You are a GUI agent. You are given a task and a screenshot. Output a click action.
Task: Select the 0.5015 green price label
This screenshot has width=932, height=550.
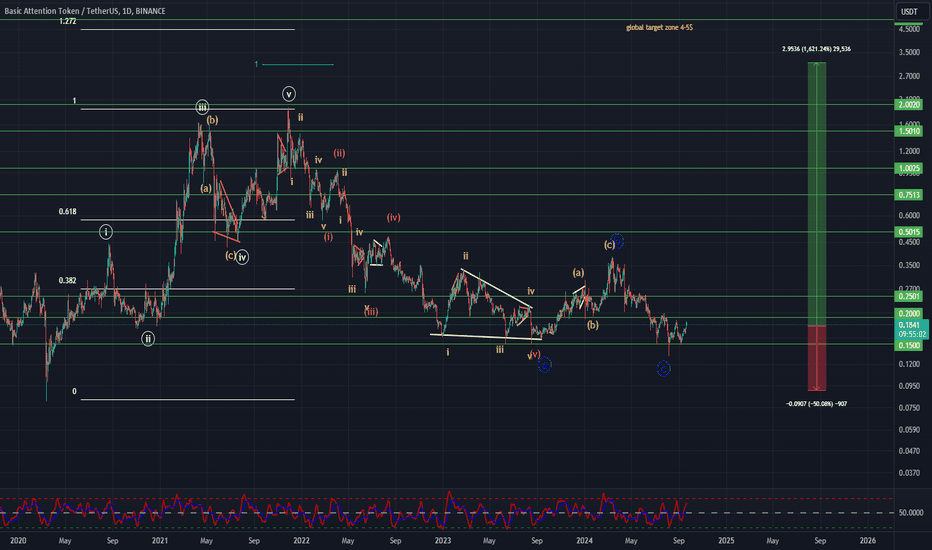click(x=909, y=232)
